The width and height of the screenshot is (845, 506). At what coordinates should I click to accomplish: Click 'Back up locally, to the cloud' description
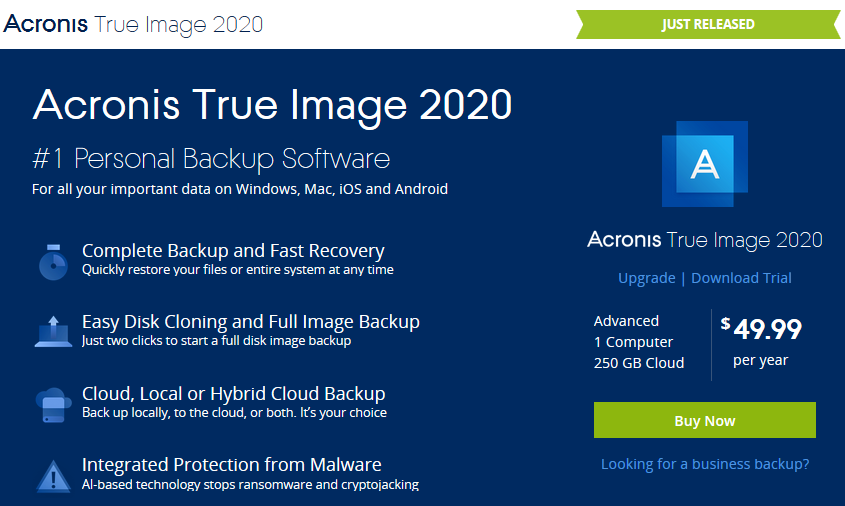point(234,413)
